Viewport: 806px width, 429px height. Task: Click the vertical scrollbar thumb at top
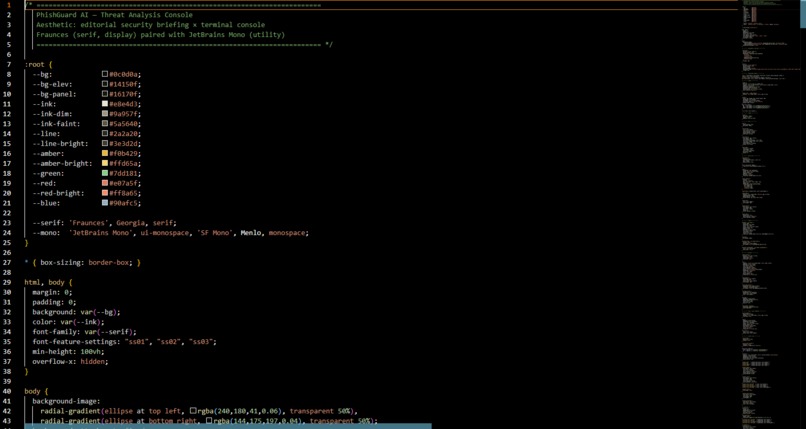[x=802, y=14]
